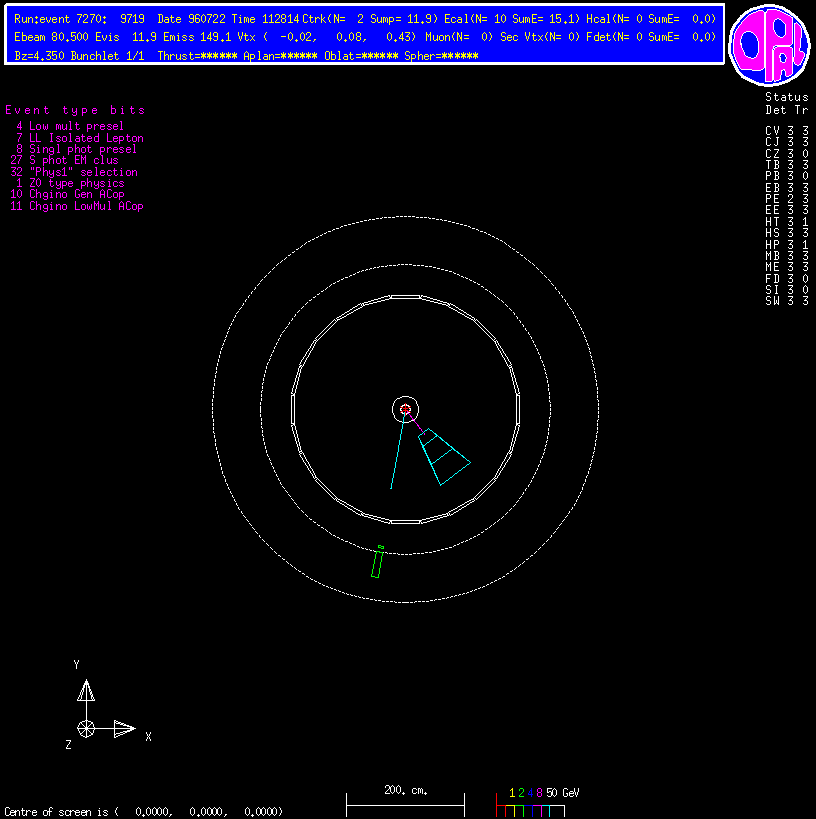Click the OPAL logo

point(767,47)
